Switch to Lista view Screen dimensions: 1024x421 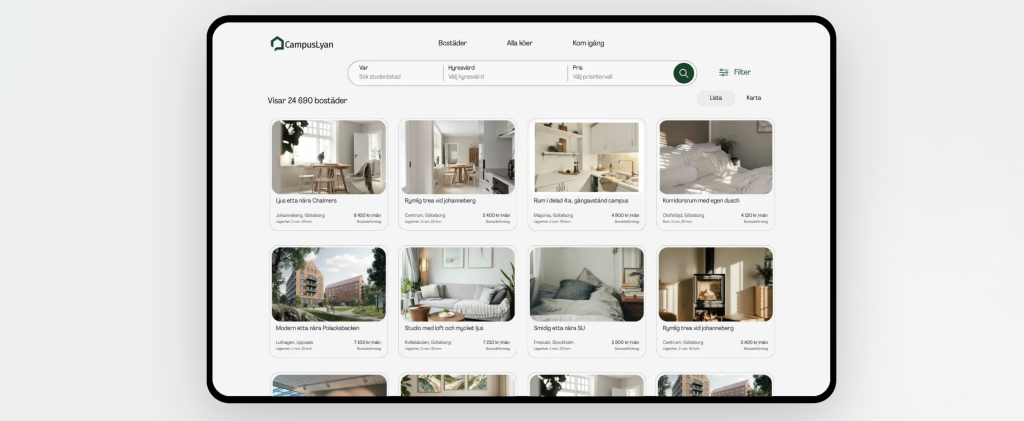point(715,98)
